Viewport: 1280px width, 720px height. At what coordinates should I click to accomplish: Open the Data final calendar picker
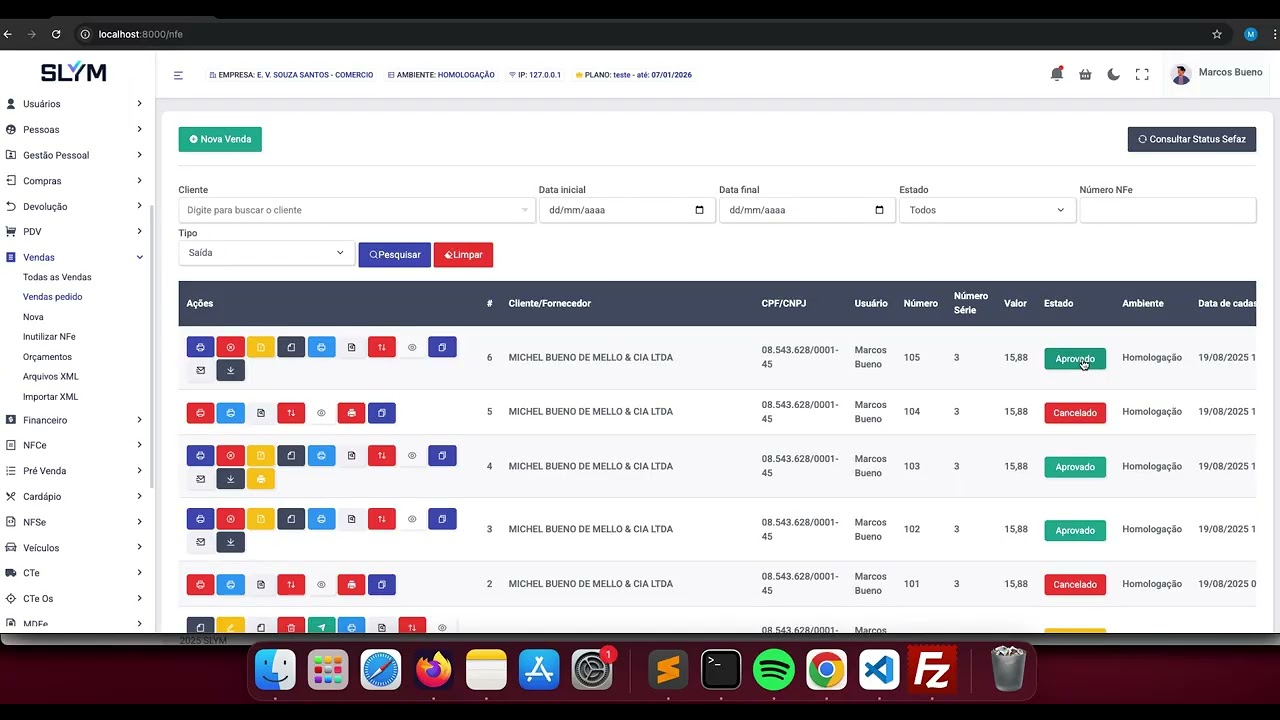(x=879, y=210)
